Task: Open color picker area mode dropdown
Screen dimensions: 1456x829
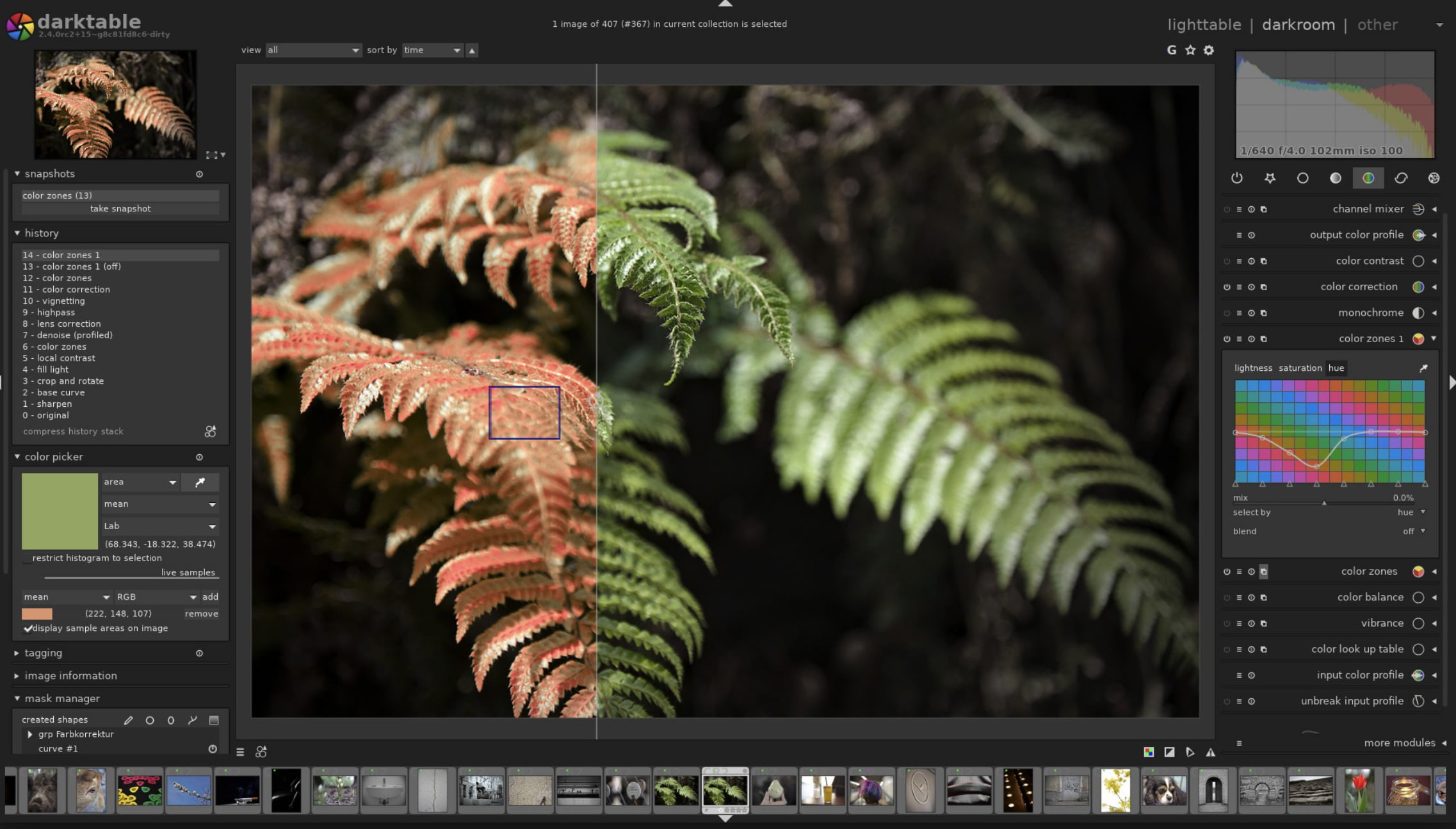Action: pyautogui.click(x=140, y=482)
